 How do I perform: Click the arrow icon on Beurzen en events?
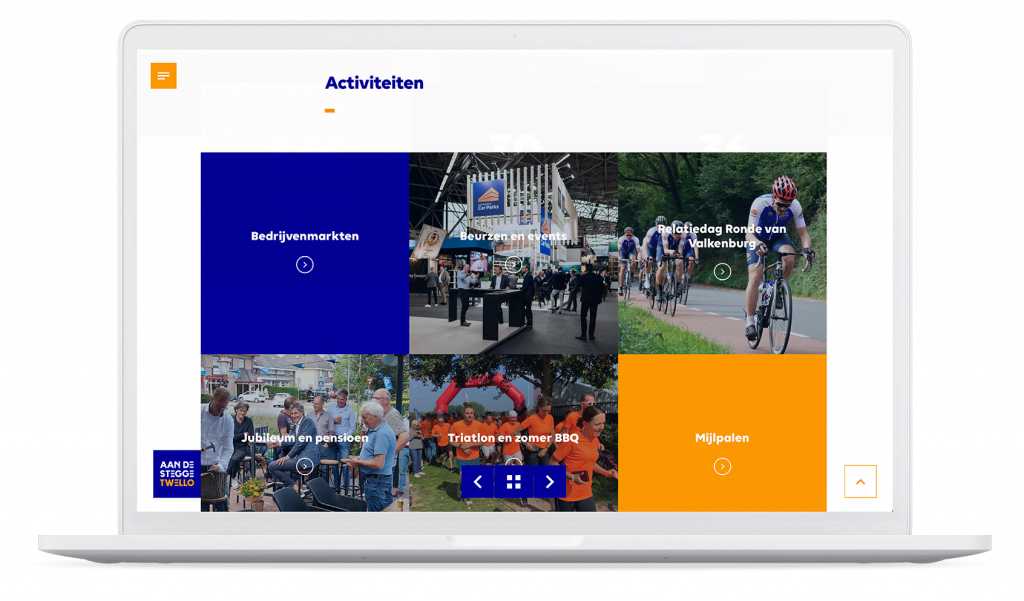click(513, 263)
